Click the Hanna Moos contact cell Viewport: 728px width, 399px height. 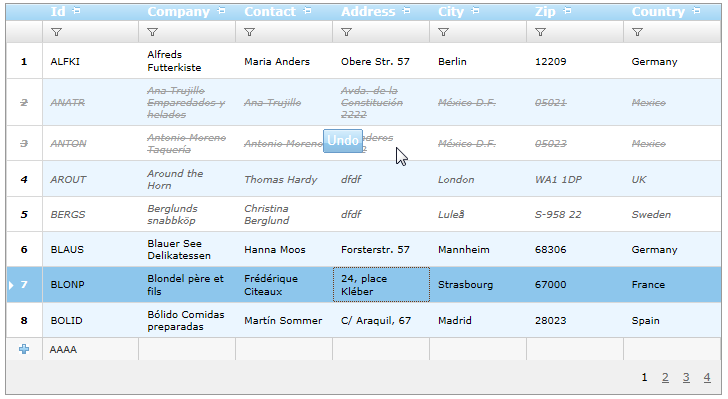tap(284, 249)
